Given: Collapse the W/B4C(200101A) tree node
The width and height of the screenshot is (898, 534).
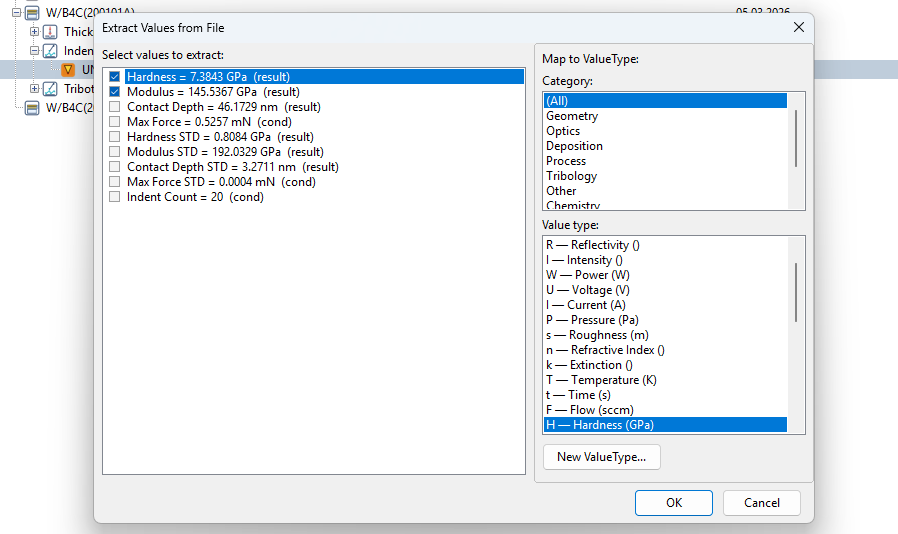Looking at the screenshot, I should point(16,12).
